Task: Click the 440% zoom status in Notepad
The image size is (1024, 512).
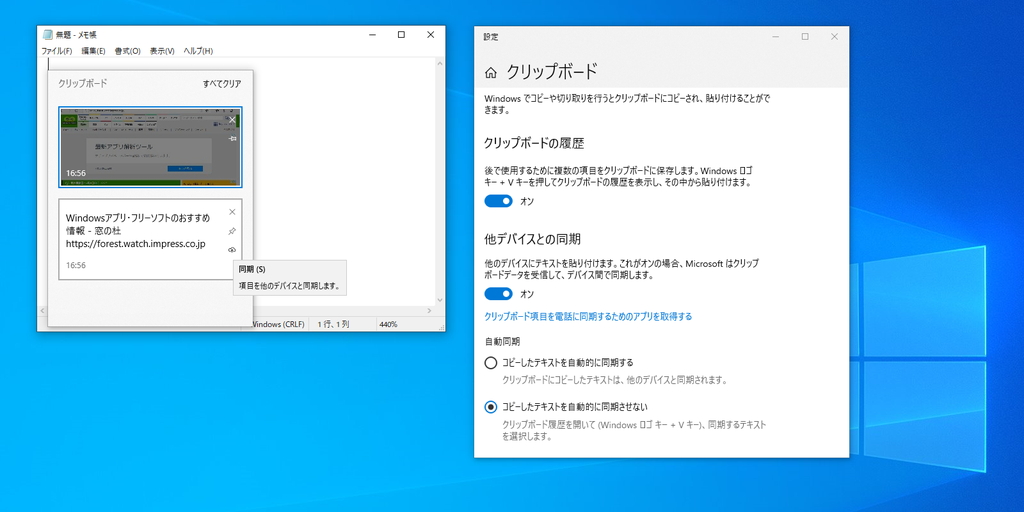Action: pos(387,324)
